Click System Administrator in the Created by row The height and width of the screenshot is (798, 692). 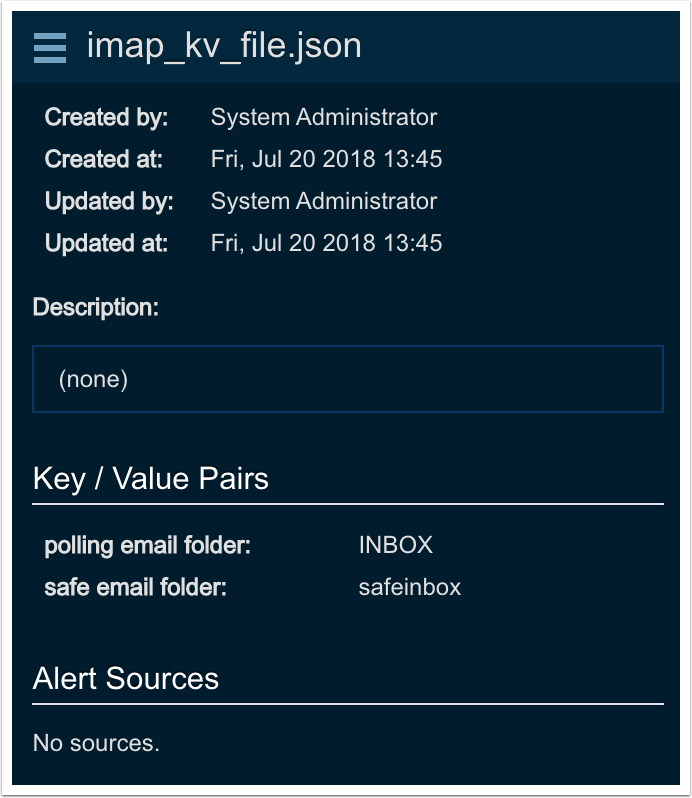click(323, 117)
